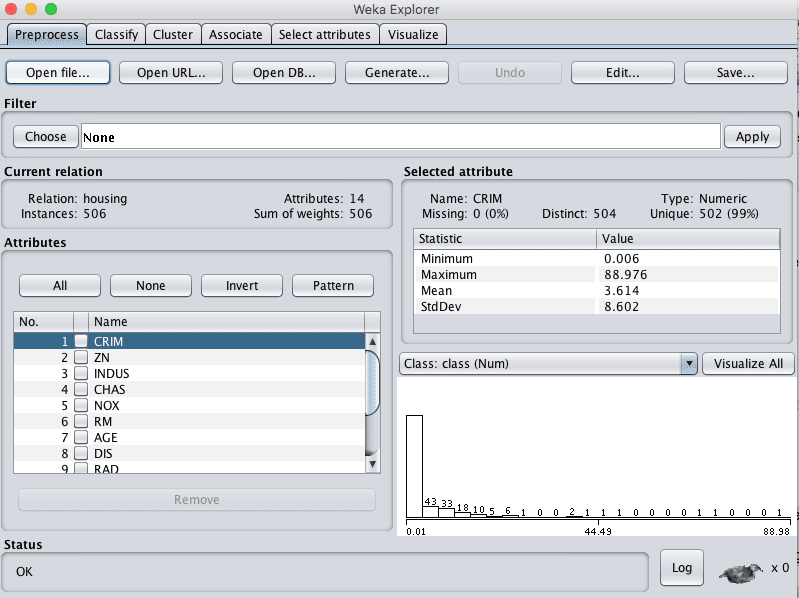Click the attribute list scroll-down arrow

(x=372, y=464)
